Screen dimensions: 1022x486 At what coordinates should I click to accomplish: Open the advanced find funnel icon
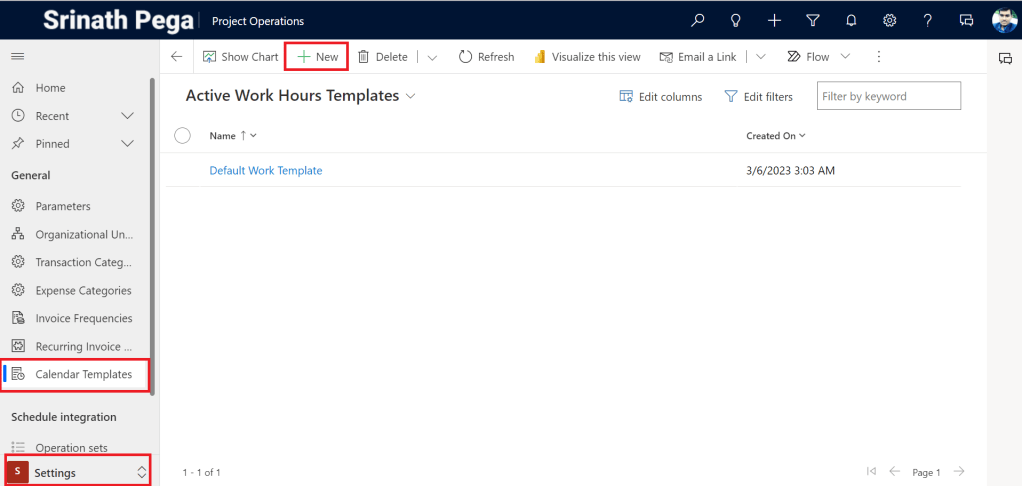[x=812, y=20]
